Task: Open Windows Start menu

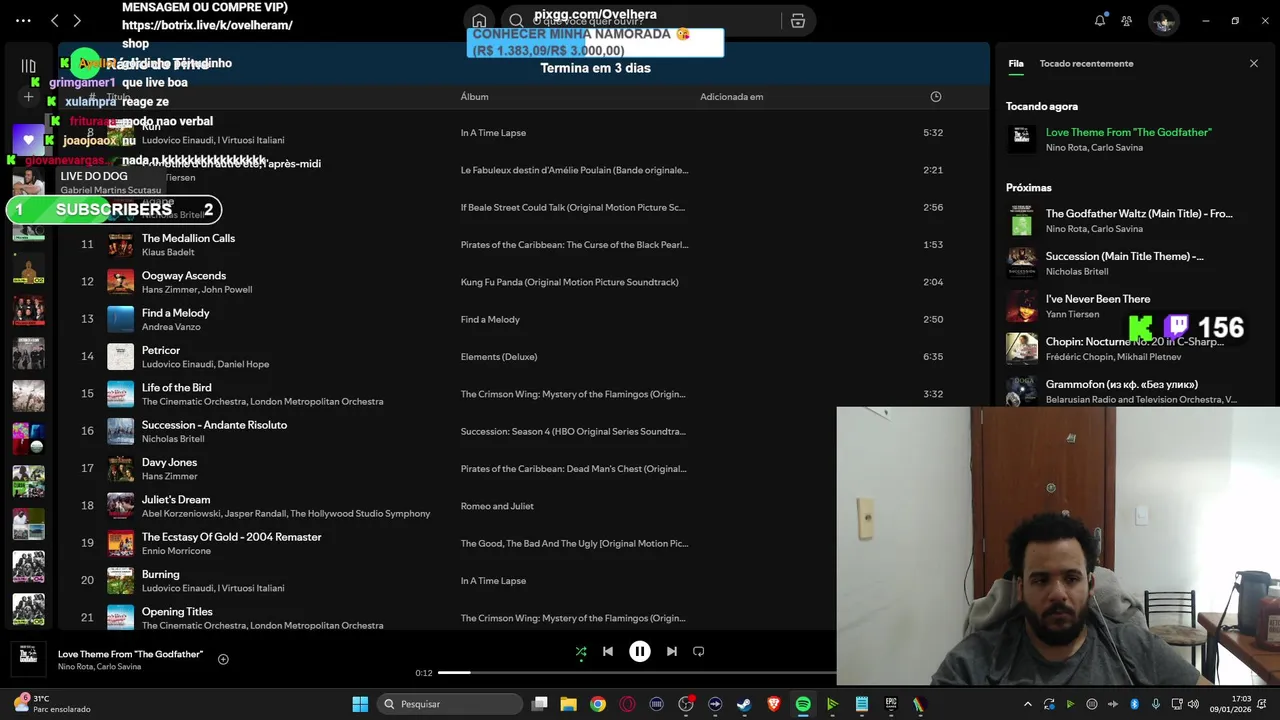Action: click(360, 704)
